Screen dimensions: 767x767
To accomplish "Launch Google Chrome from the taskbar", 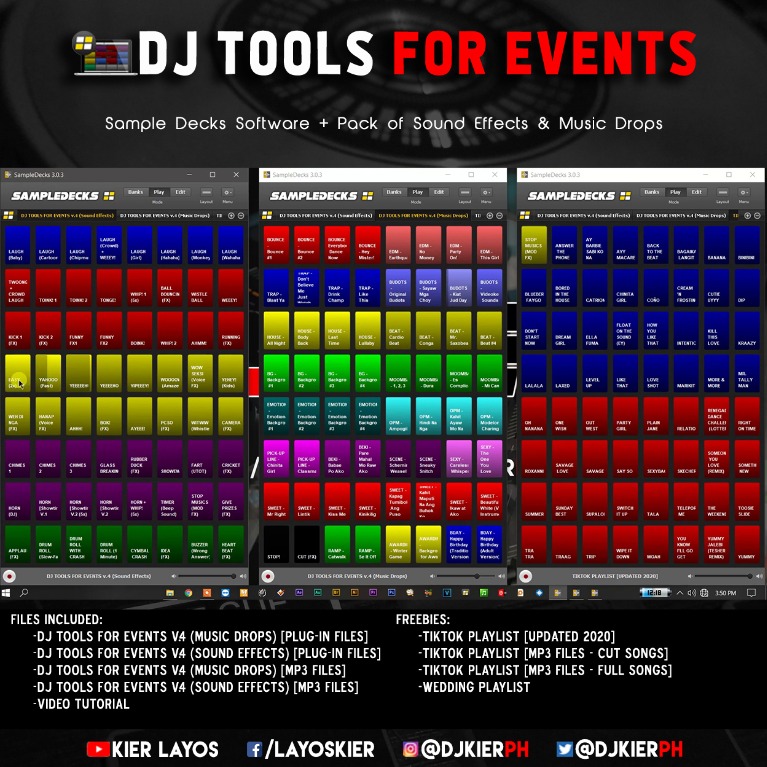I will click(x=188, y=593).
